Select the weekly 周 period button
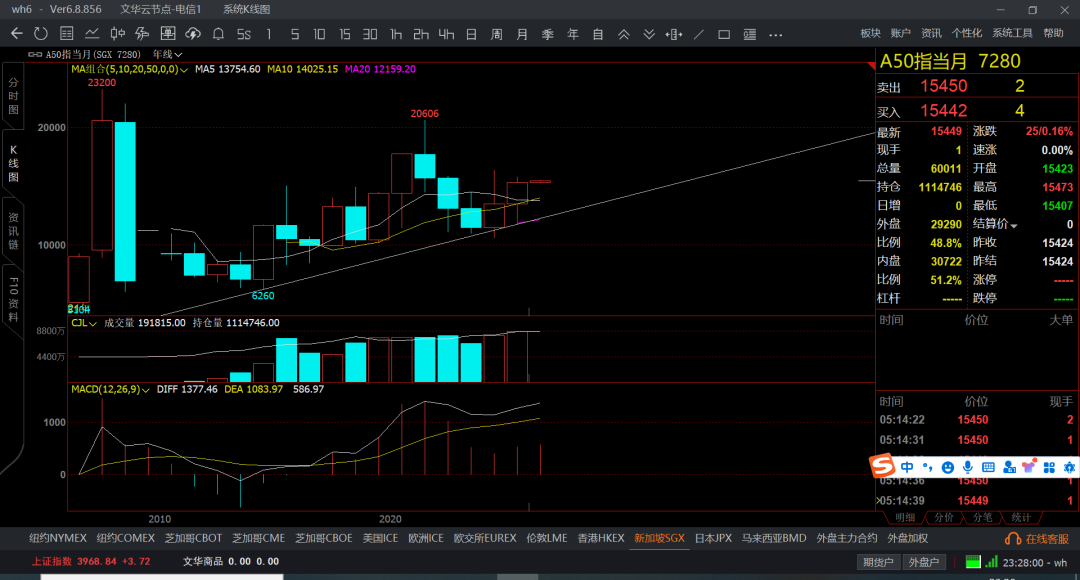This screenshot has height=580, width=1080. pyautogui.click(x=497, y=34)
